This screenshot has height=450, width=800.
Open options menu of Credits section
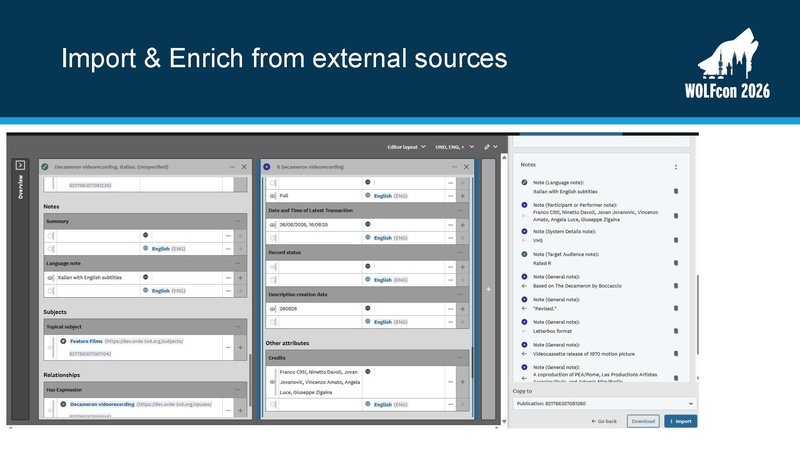click(x=460, y=358)
